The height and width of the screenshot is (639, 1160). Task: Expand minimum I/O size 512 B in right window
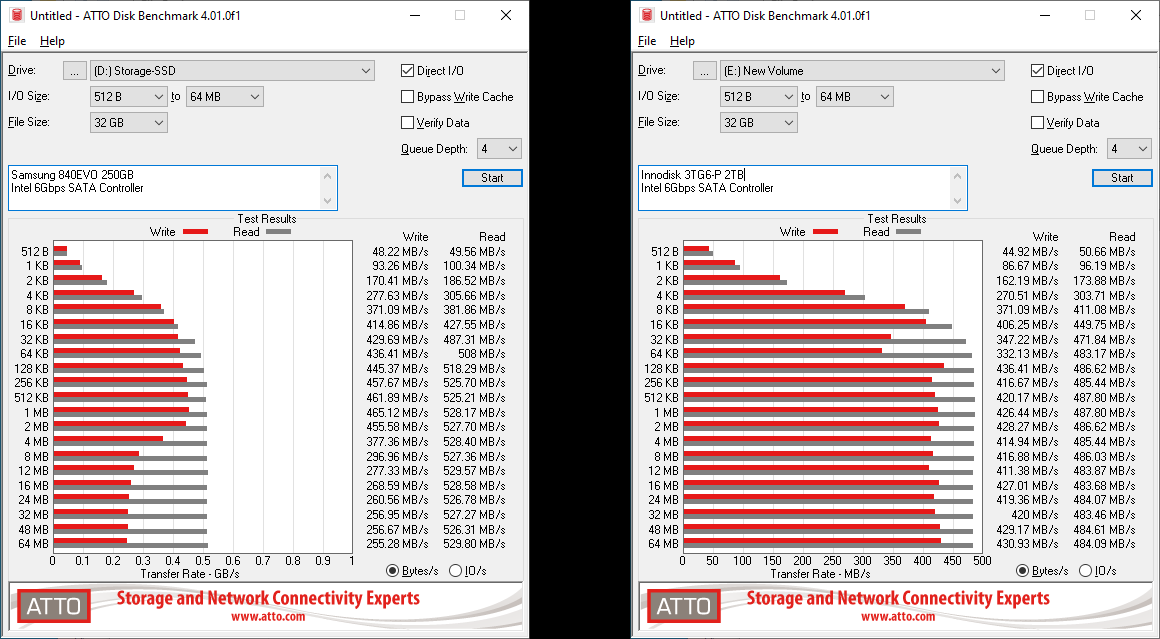tap(759, 97)
